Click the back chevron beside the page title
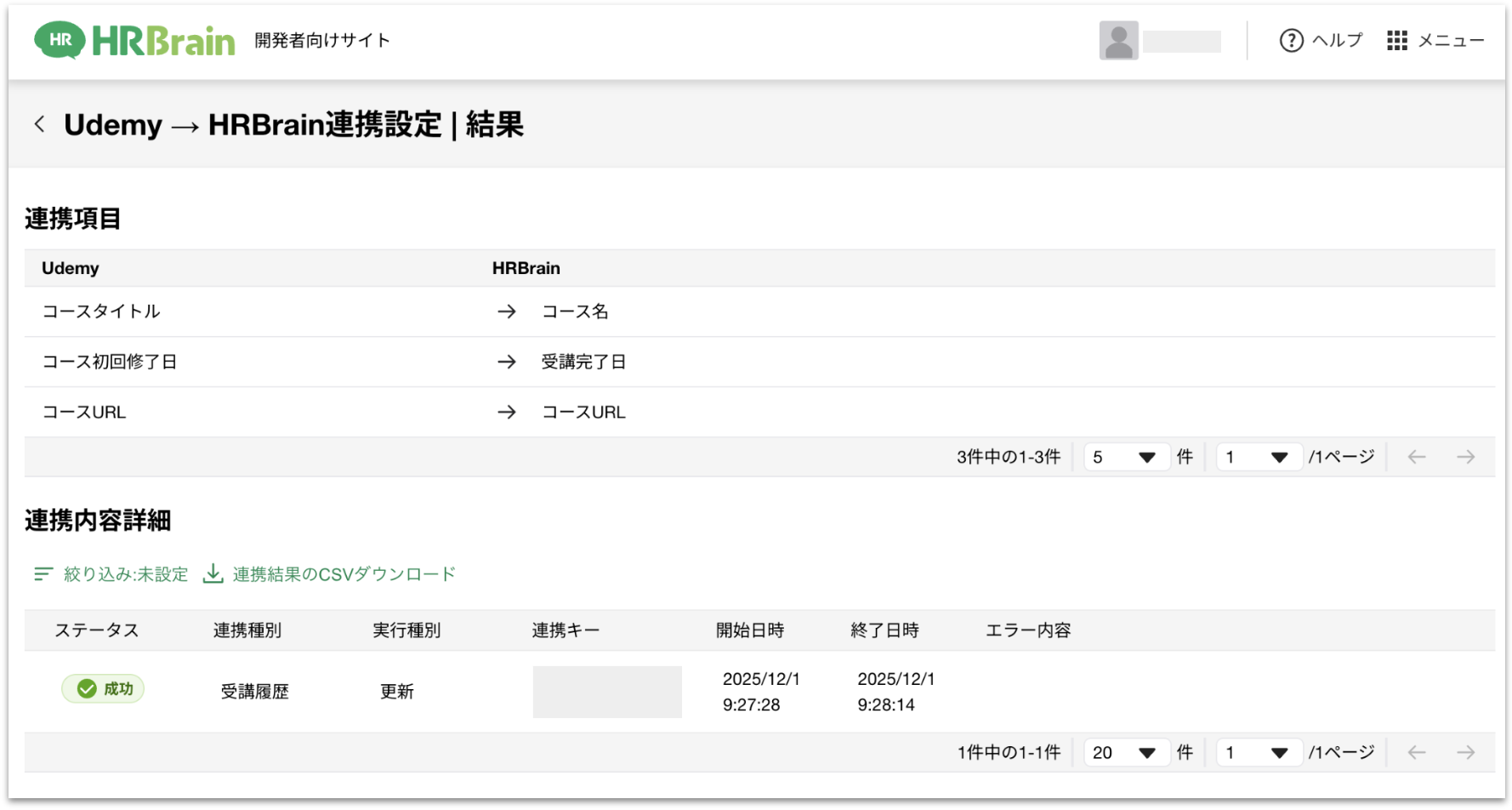Viewport: 1512px width, 810px height. tap(39, 124)
